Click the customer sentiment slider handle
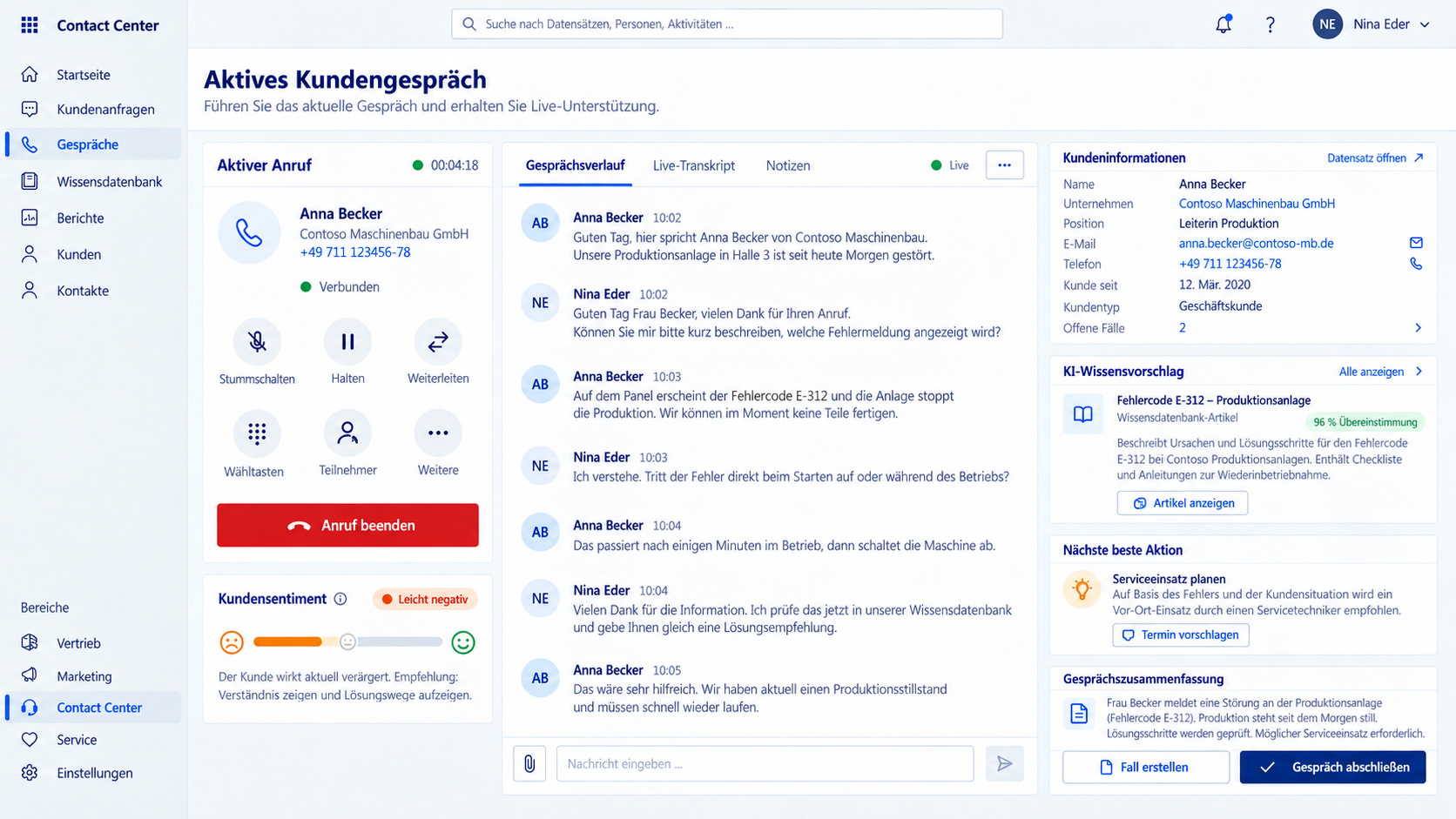Screen dimensions: 1456x819 pos(347,642)
